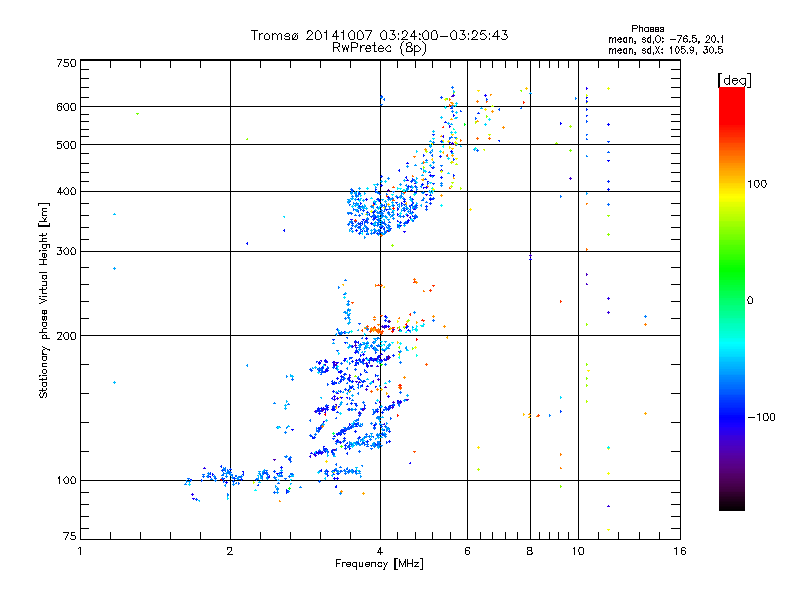Click the black bottom of the phase colorbar

(x=732, y=503)
